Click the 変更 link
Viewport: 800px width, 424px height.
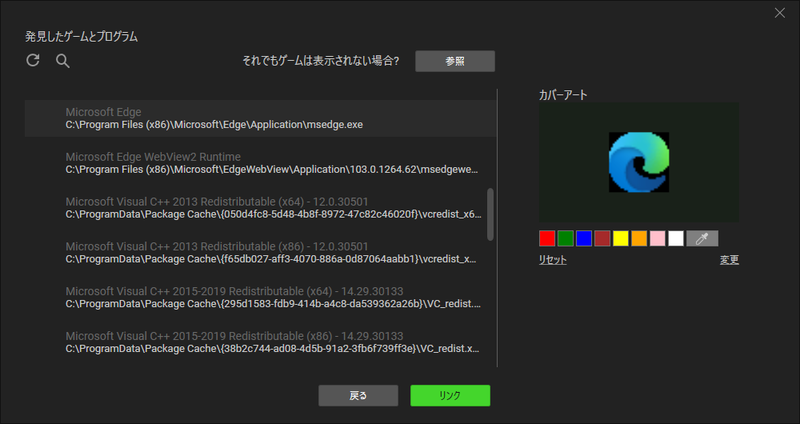click(729, 260)
